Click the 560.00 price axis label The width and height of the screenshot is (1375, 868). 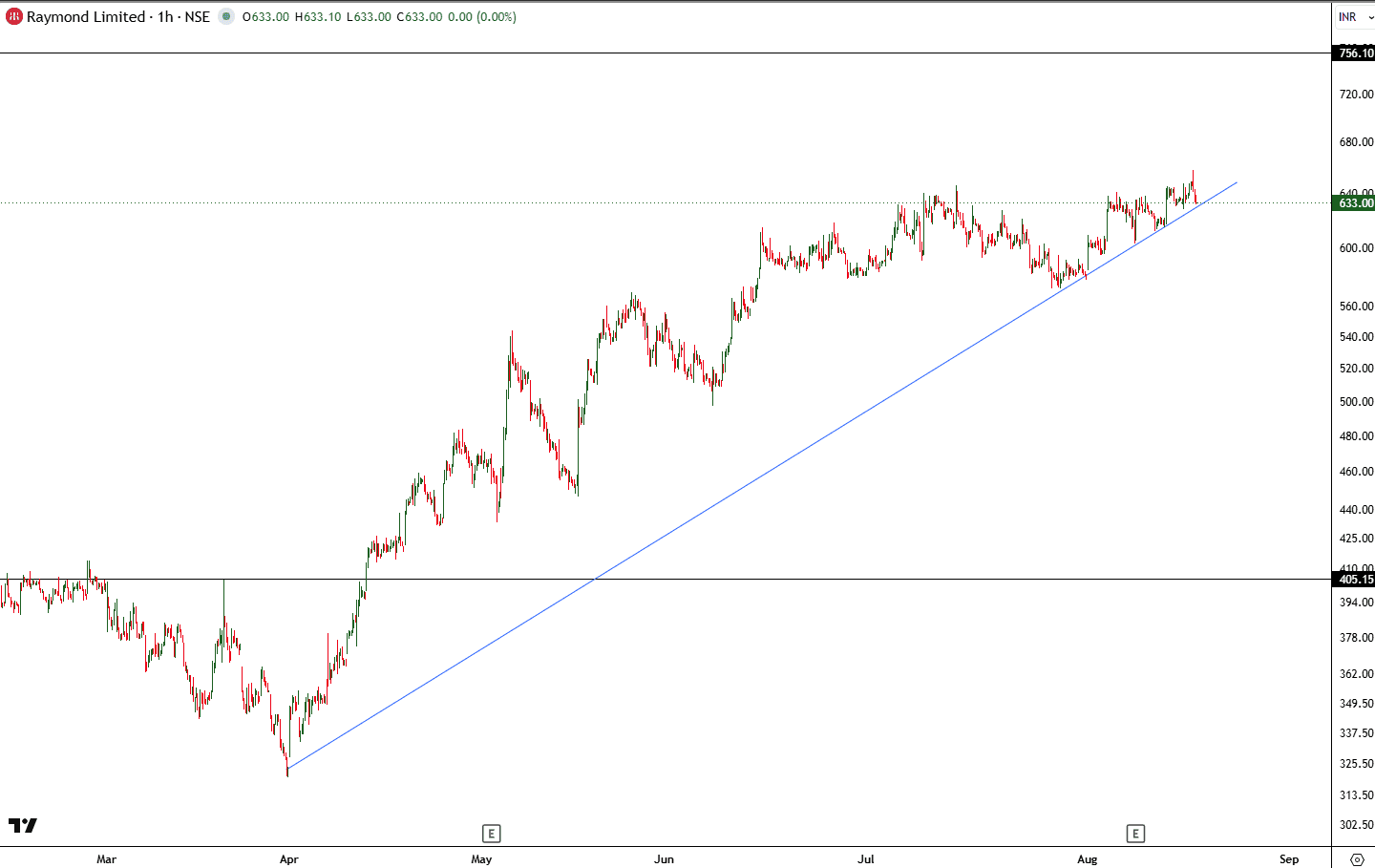point(1356,306)
